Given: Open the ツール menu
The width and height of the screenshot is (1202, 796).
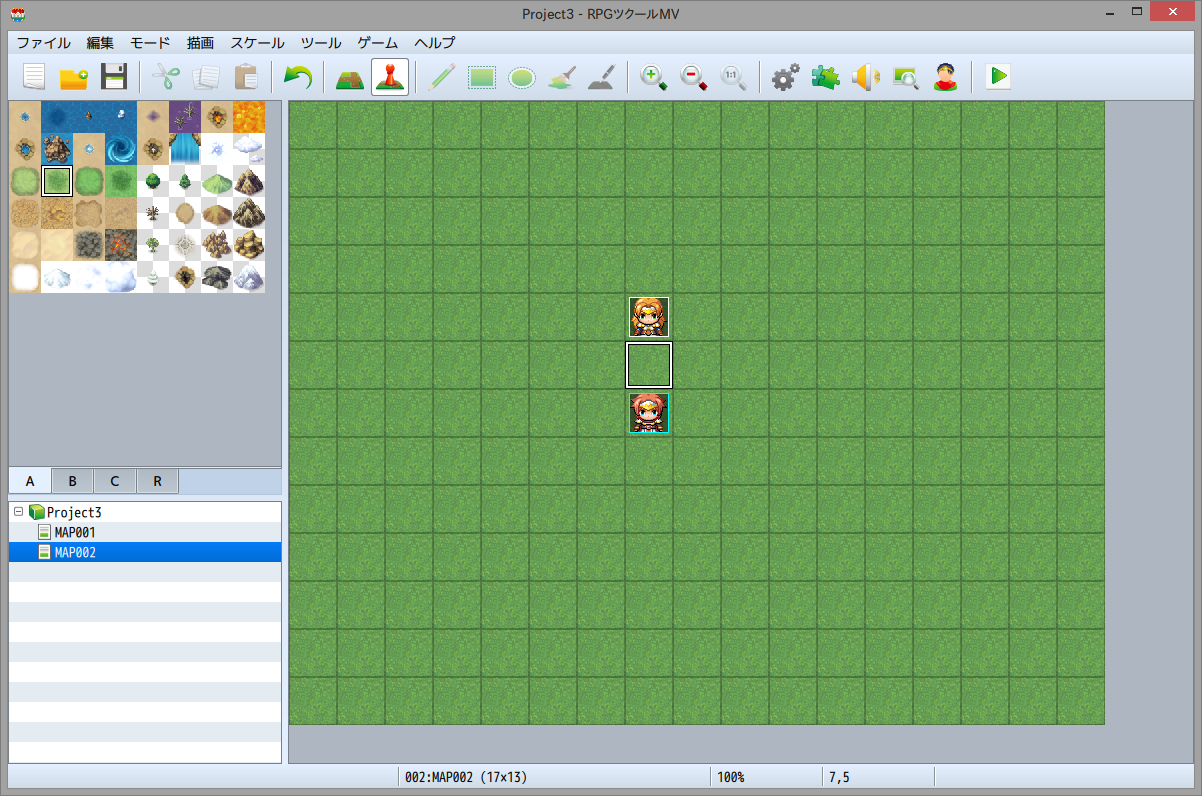Looking at the screenshot, I should click(x=320, y=43).
